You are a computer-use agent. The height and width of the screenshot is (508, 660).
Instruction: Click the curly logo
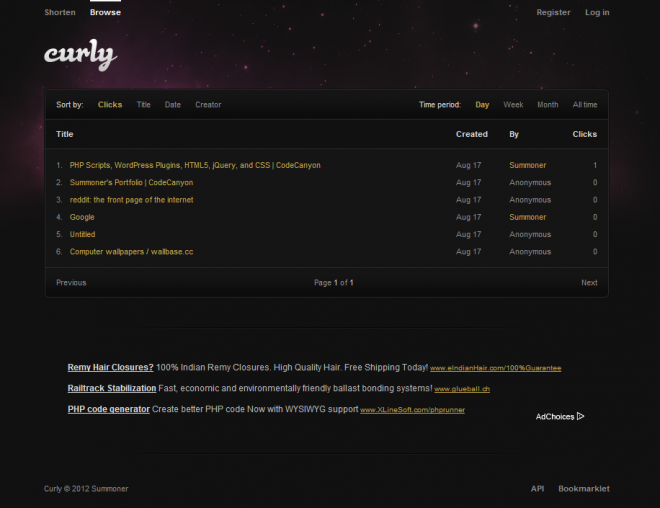79,55
